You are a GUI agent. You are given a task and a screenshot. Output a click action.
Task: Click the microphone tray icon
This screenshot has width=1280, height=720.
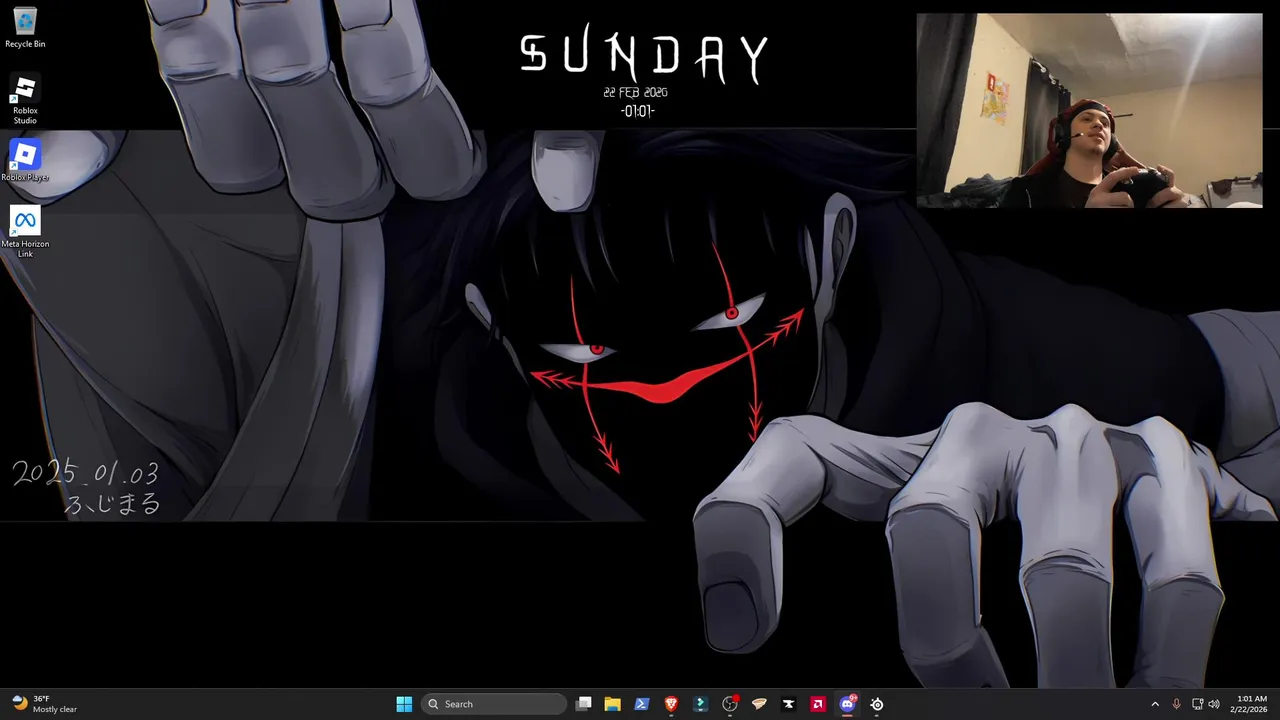click(1176, 704)
